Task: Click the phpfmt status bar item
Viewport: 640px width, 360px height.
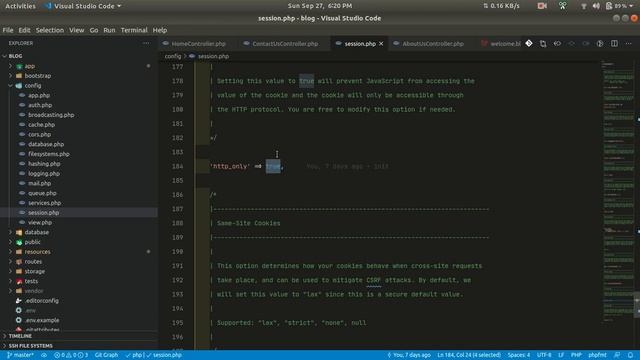Action: click(x=598, y=355)
